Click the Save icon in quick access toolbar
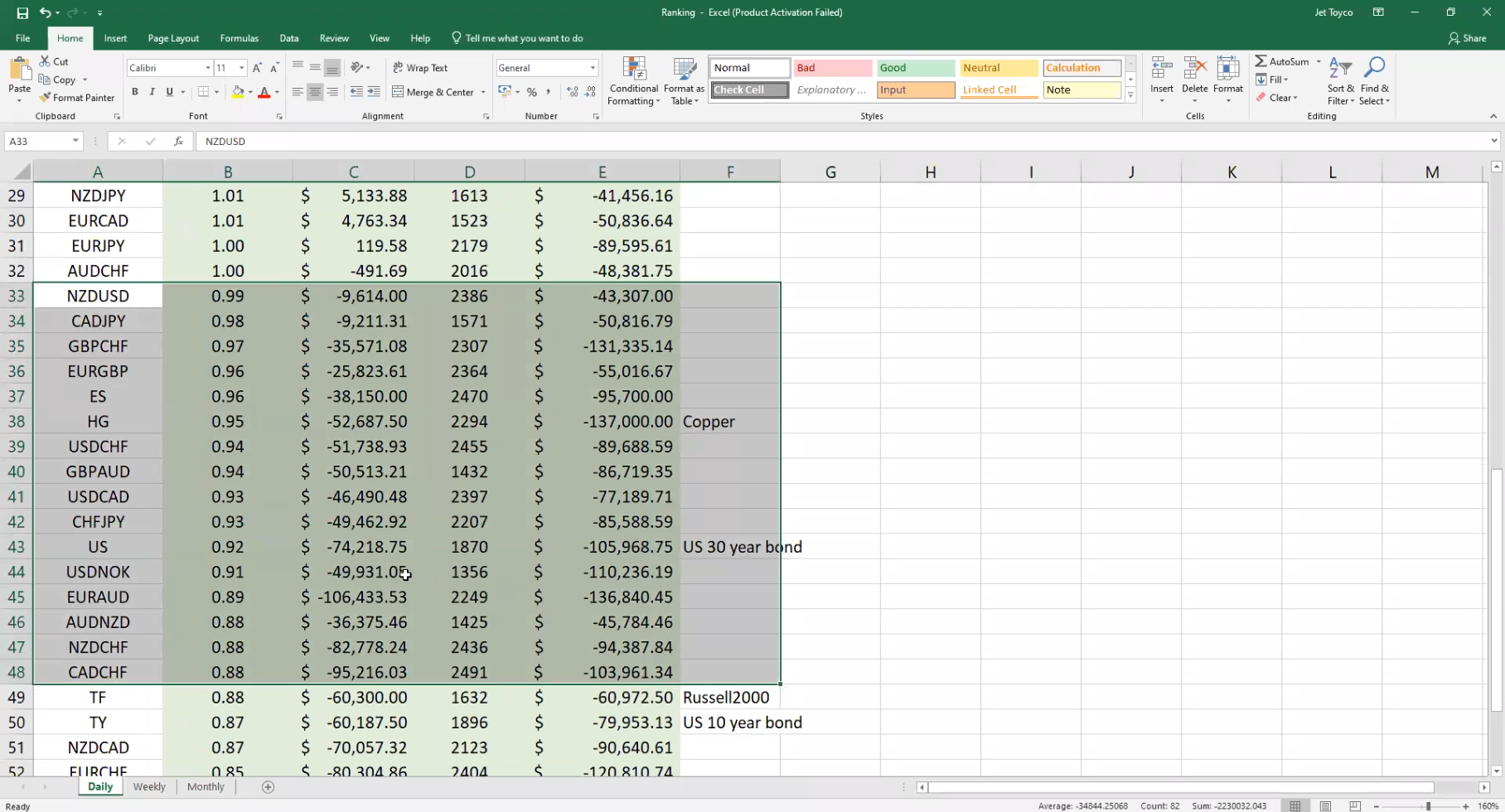This screenshot has height=812, width=1505. coord(22,12)
